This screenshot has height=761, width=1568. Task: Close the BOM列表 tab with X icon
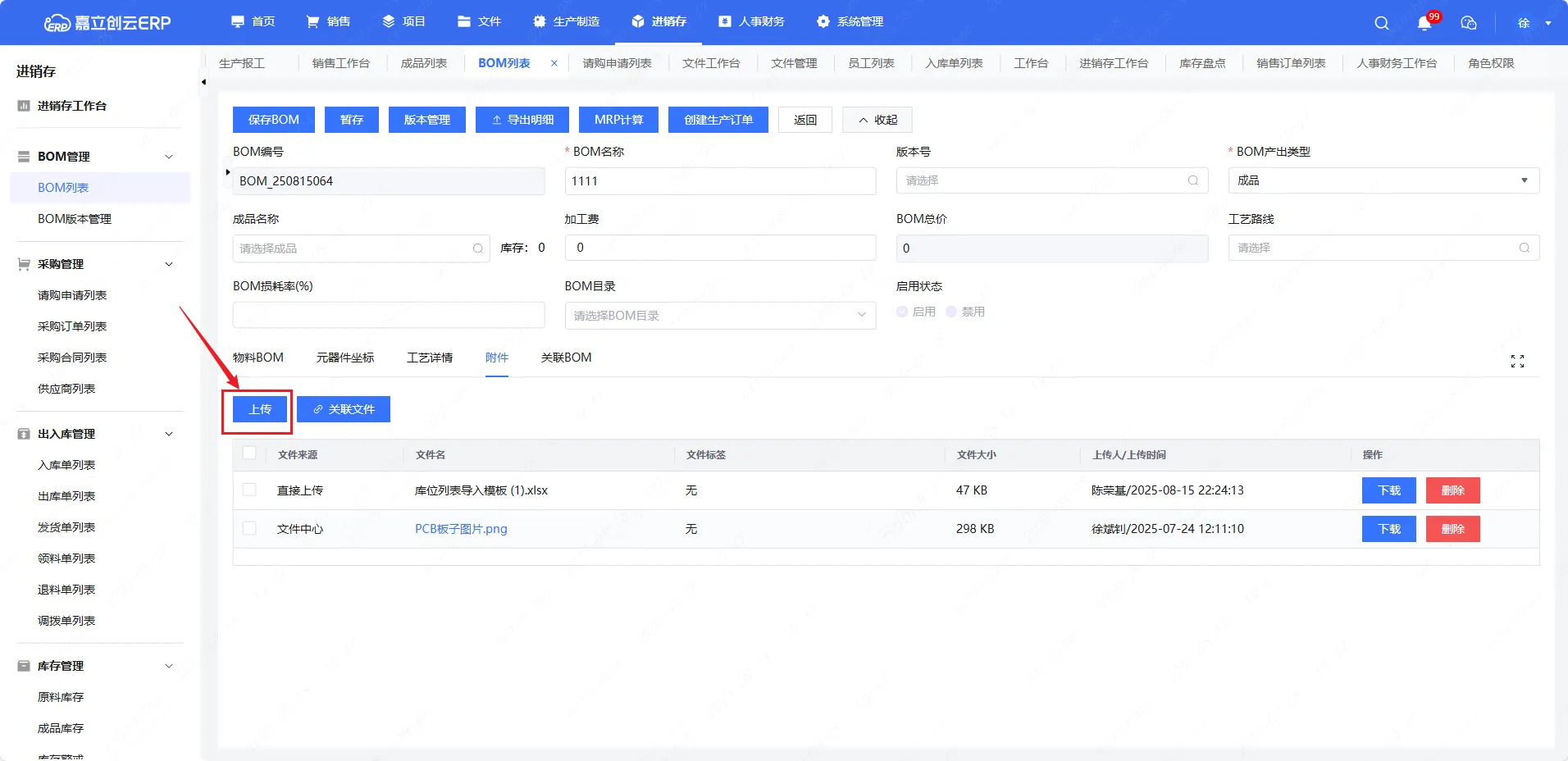[x=554, y=63]
